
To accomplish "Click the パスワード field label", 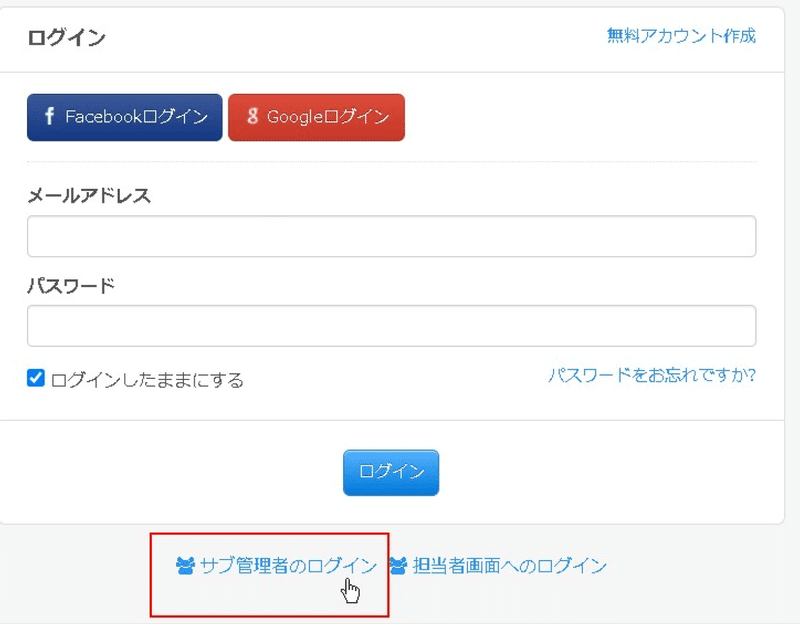I will tap(71, 286).
